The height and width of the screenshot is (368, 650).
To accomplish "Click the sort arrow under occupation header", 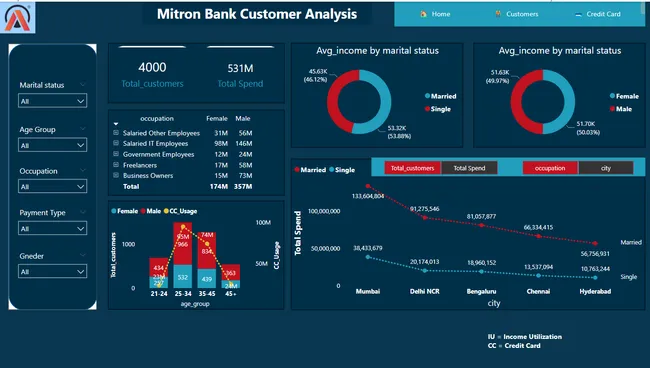I will pos(116,124).
